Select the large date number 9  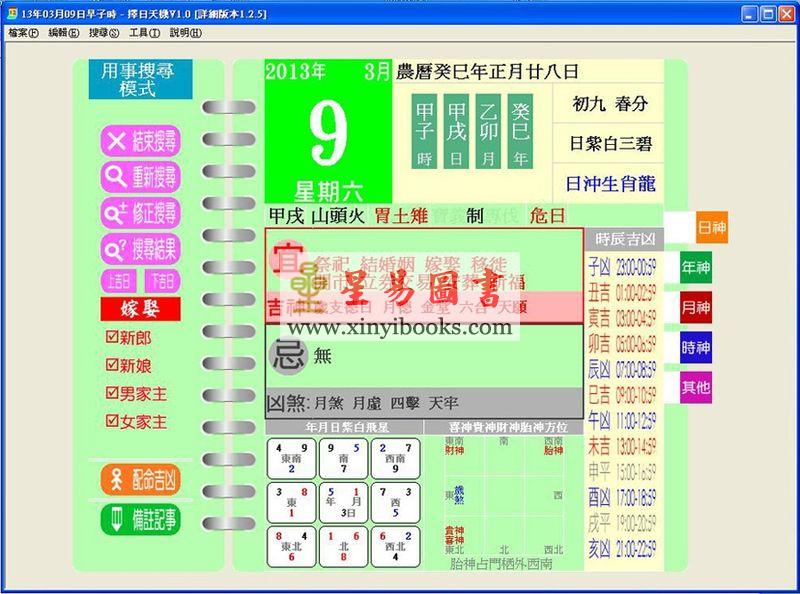point(328,134)
